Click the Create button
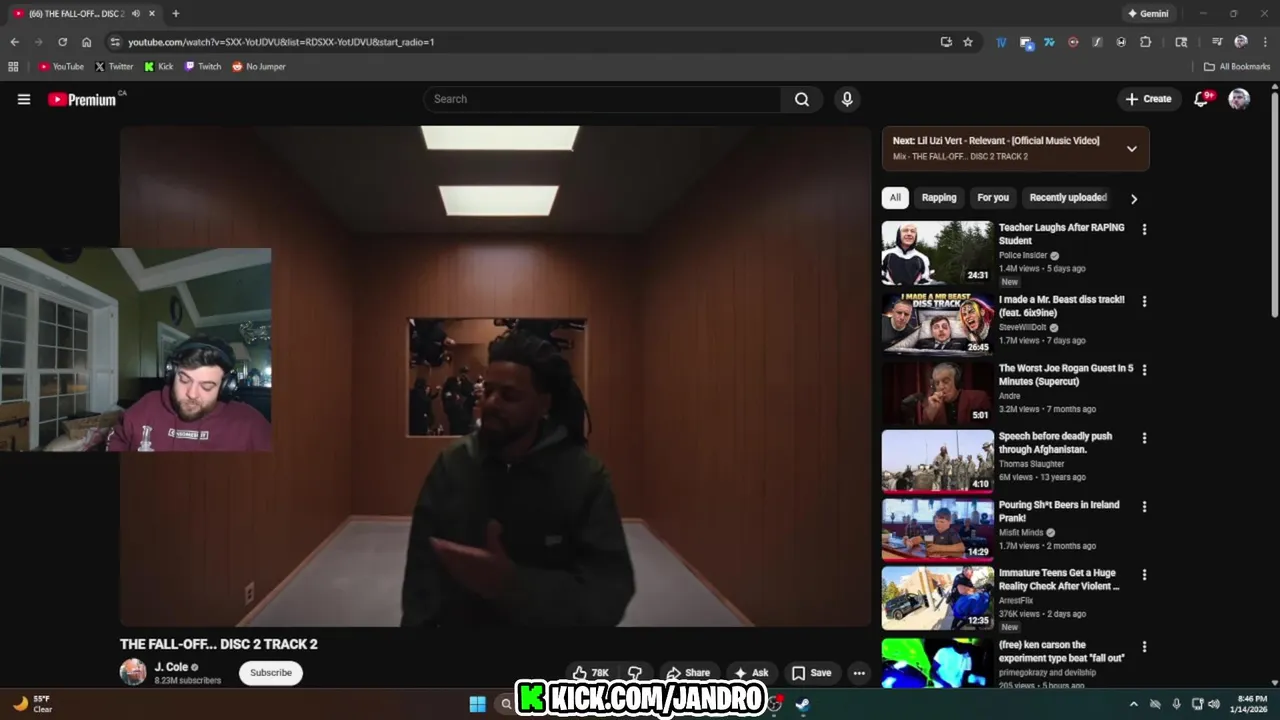The height and width of the screenshot is (720, 1280). (1148, 99)
